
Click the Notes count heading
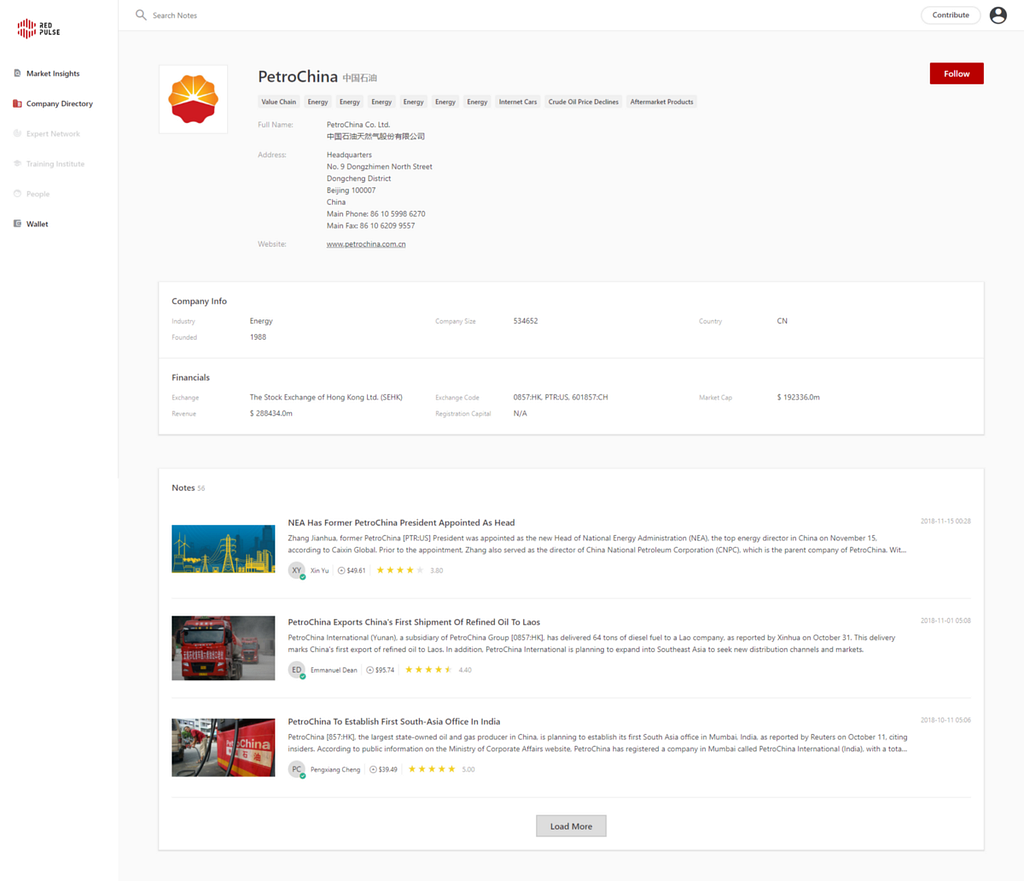[188, 488]
